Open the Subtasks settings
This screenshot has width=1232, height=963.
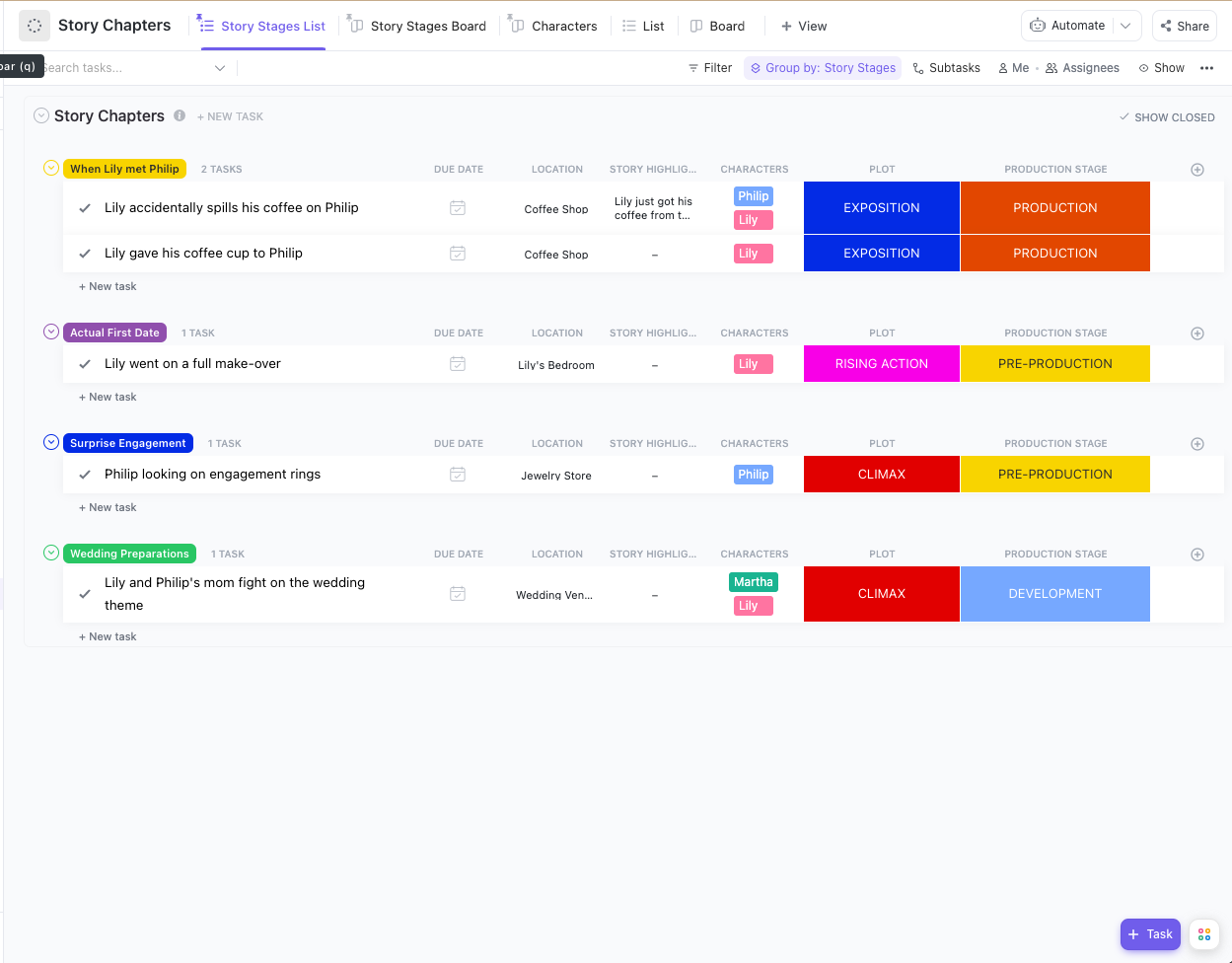(x=946, y=67)
